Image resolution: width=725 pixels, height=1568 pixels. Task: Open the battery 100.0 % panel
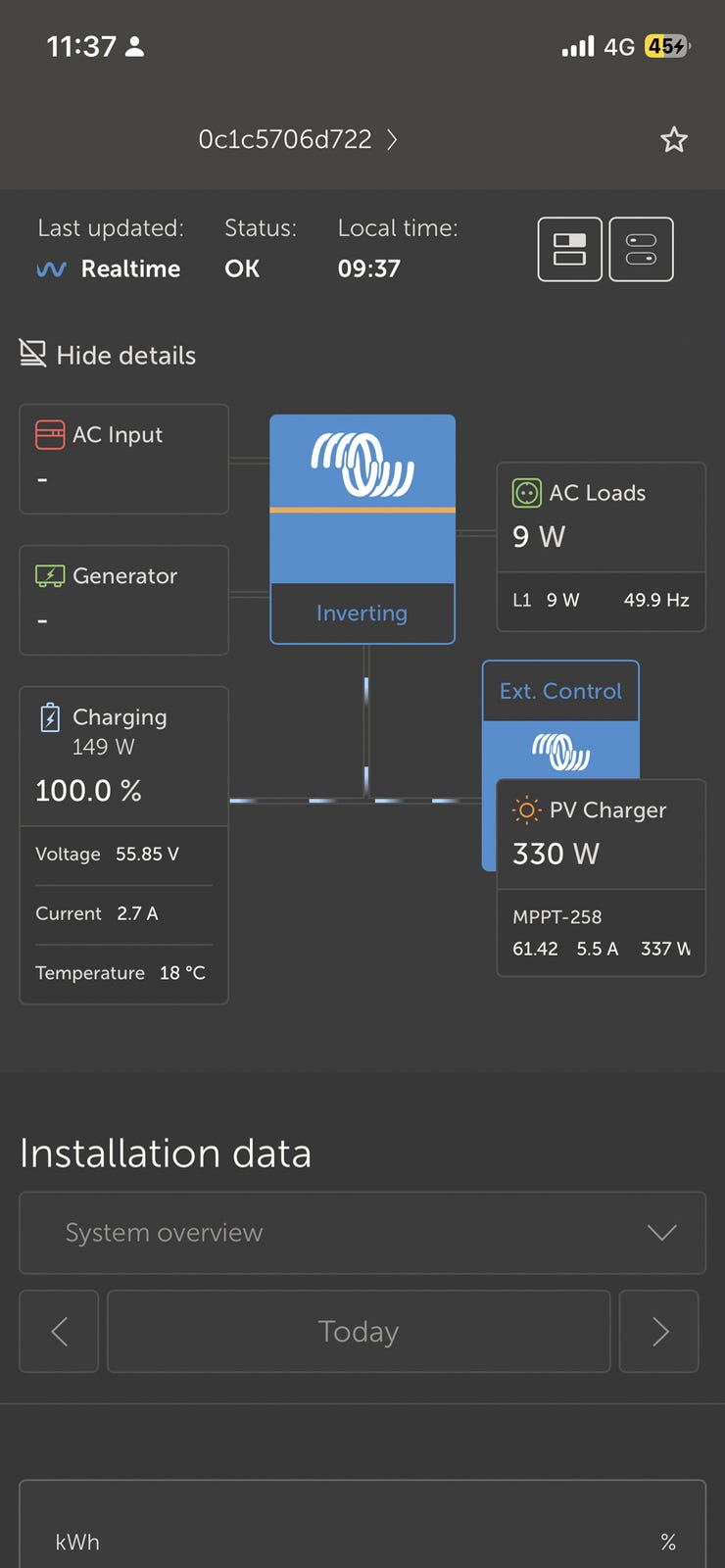click(123, 845)
